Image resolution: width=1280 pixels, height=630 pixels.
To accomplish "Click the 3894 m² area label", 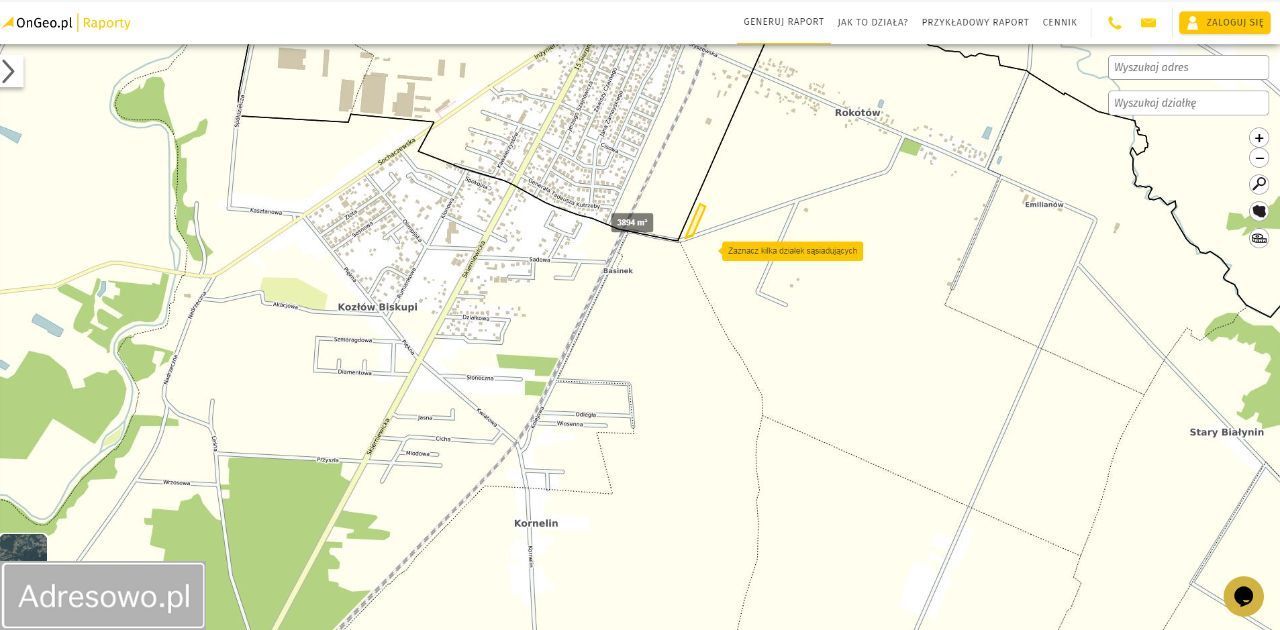I will pos(632,223).
